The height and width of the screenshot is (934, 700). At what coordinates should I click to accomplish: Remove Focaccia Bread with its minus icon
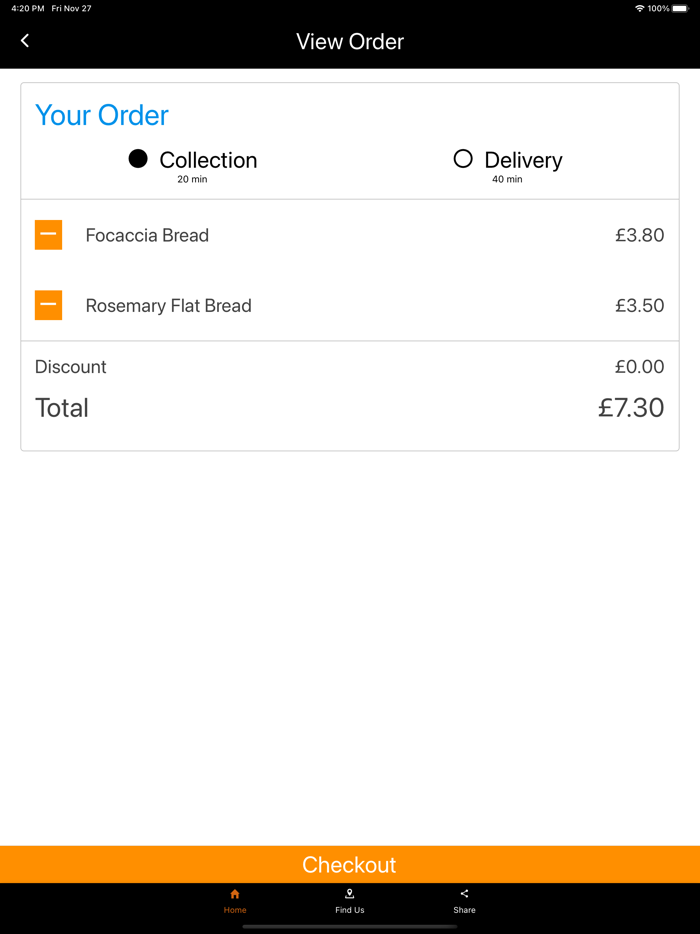(x=48, y=235)
